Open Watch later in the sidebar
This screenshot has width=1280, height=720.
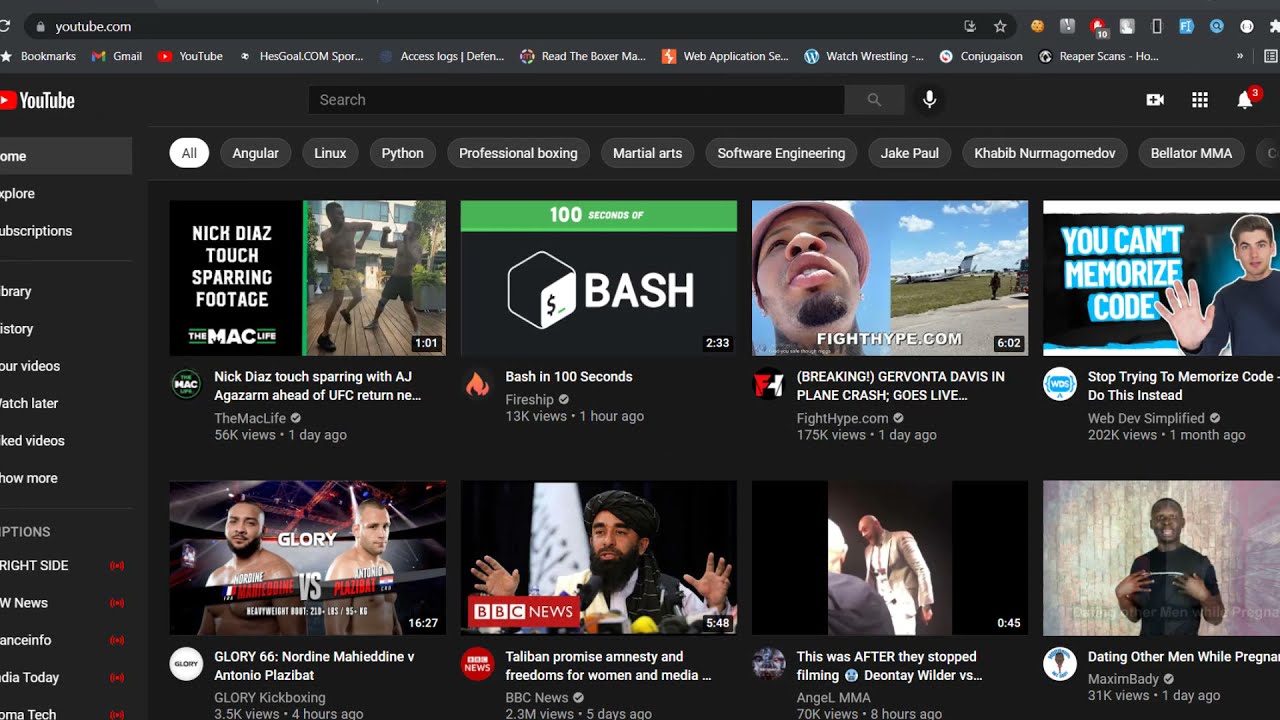coord(65,403)
